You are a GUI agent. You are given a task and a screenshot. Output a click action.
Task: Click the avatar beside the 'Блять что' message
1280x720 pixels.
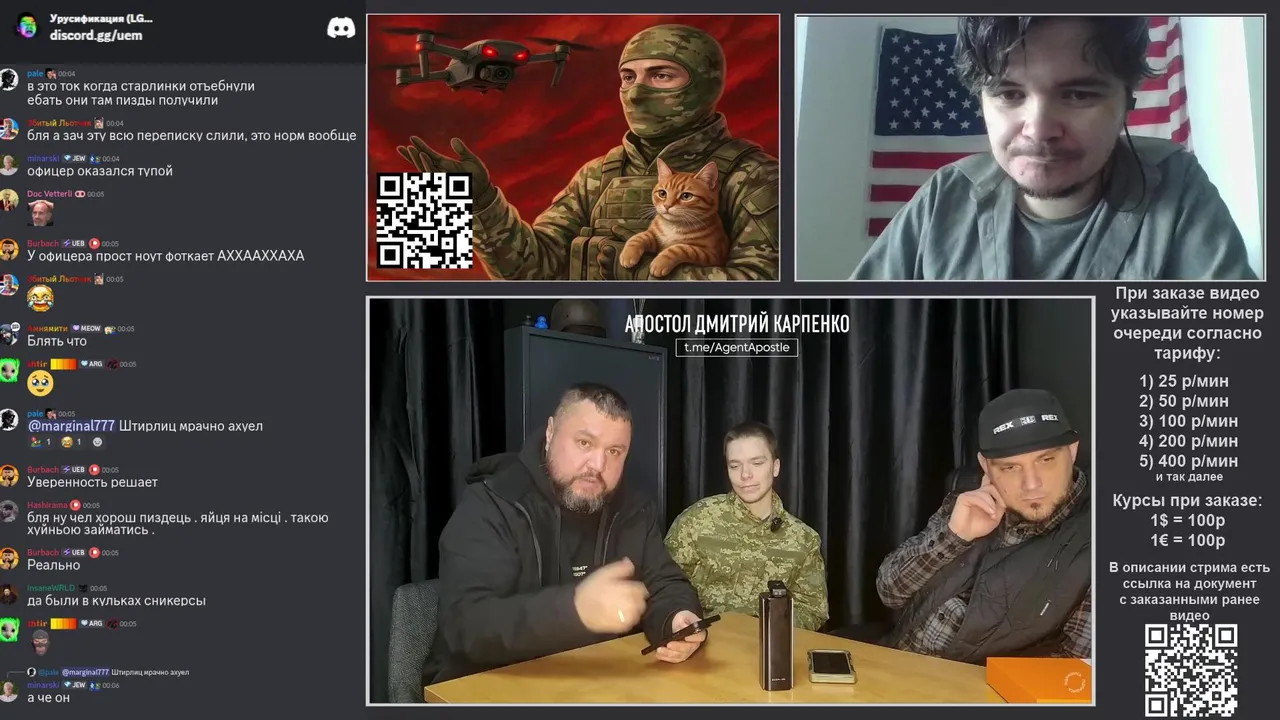[9, 335]
